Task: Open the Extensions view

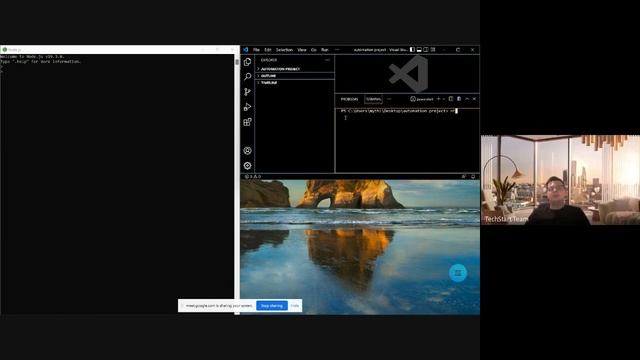Action: [x=247, y=122]
